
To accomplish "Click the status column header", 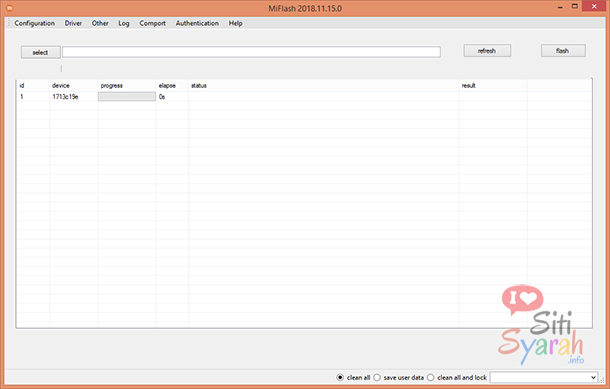I will (324, 86).
